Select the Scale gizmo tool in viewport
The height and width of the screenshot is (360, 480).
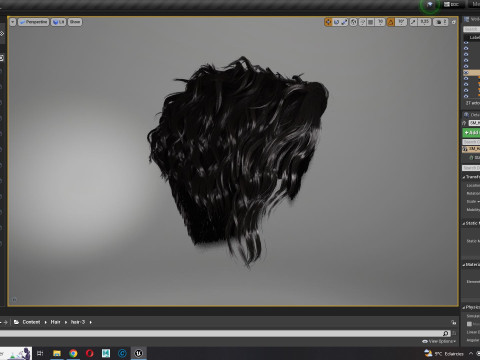click(344, 22)
